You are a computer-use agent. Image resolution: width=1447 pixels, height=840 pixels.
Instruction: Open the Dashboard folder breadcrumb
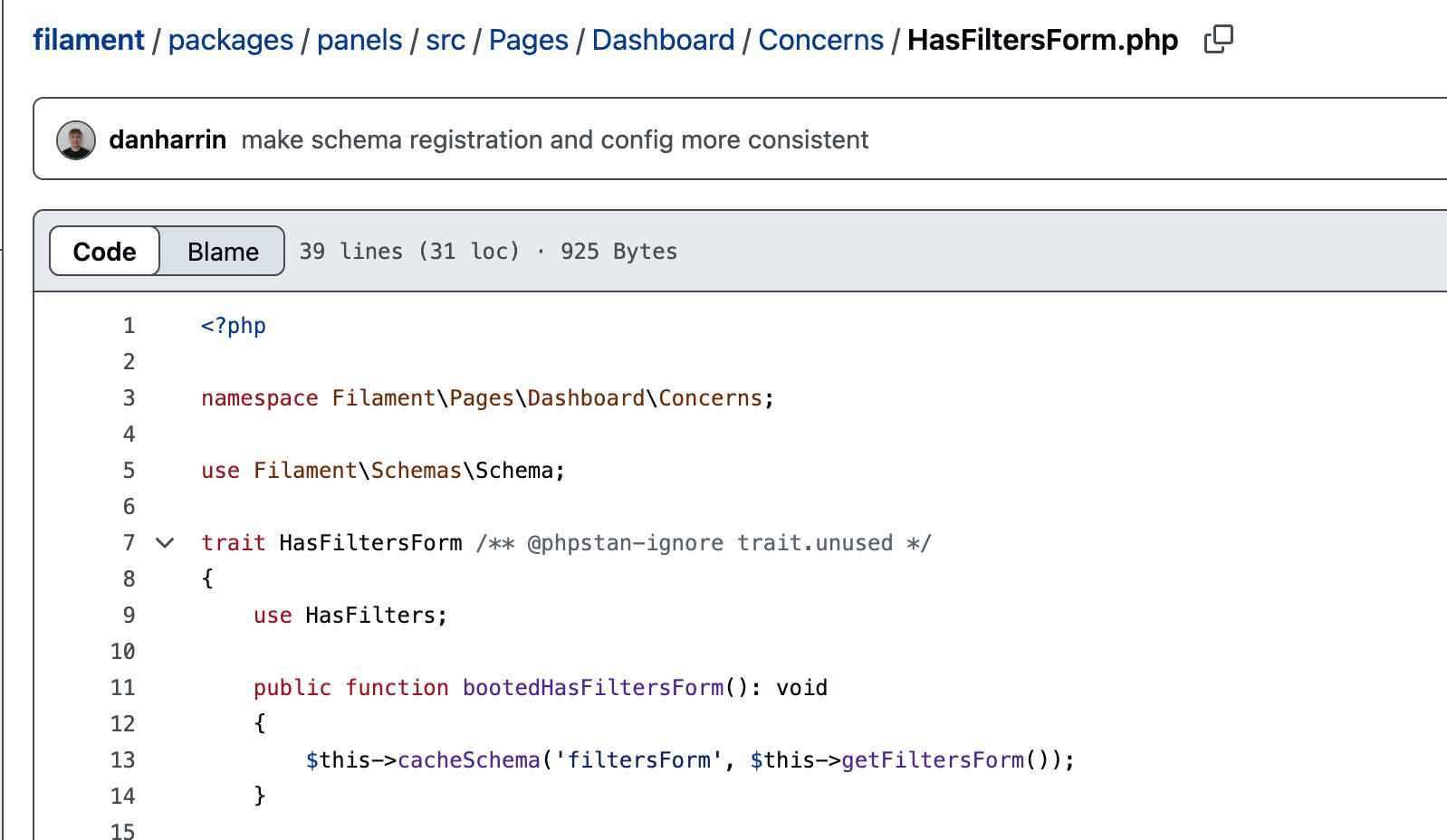(663, 40)
